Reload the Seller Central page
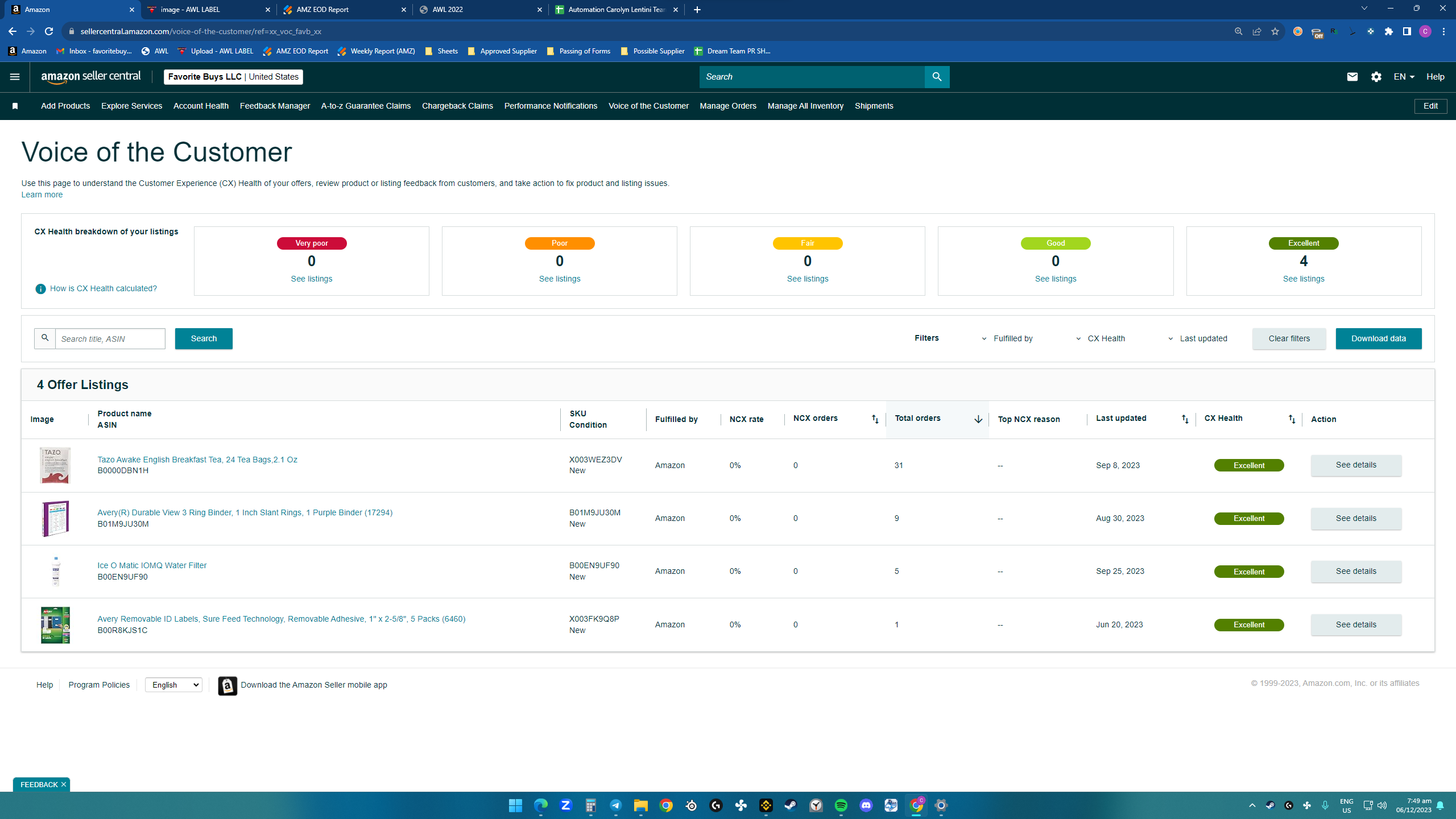This screenshot has width=1456, height=819. tap(49, 31)
